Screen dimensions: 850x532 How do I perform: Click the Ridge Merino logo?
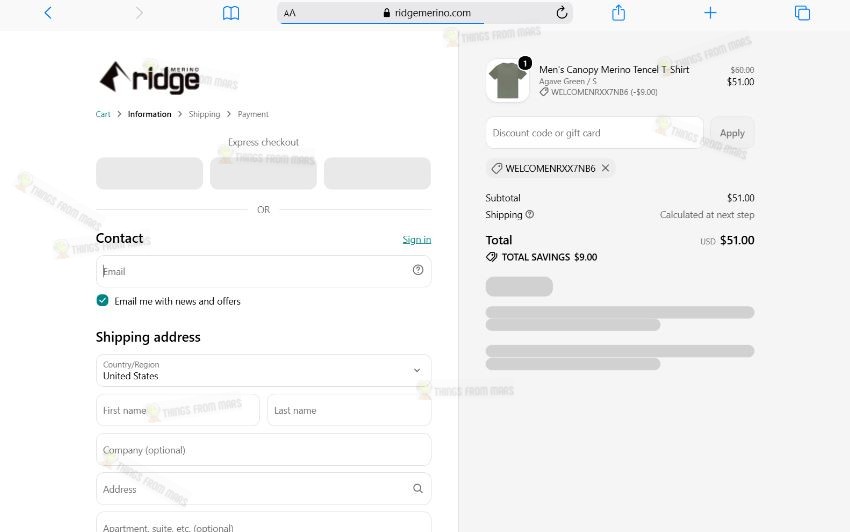(x=150, y=78)
